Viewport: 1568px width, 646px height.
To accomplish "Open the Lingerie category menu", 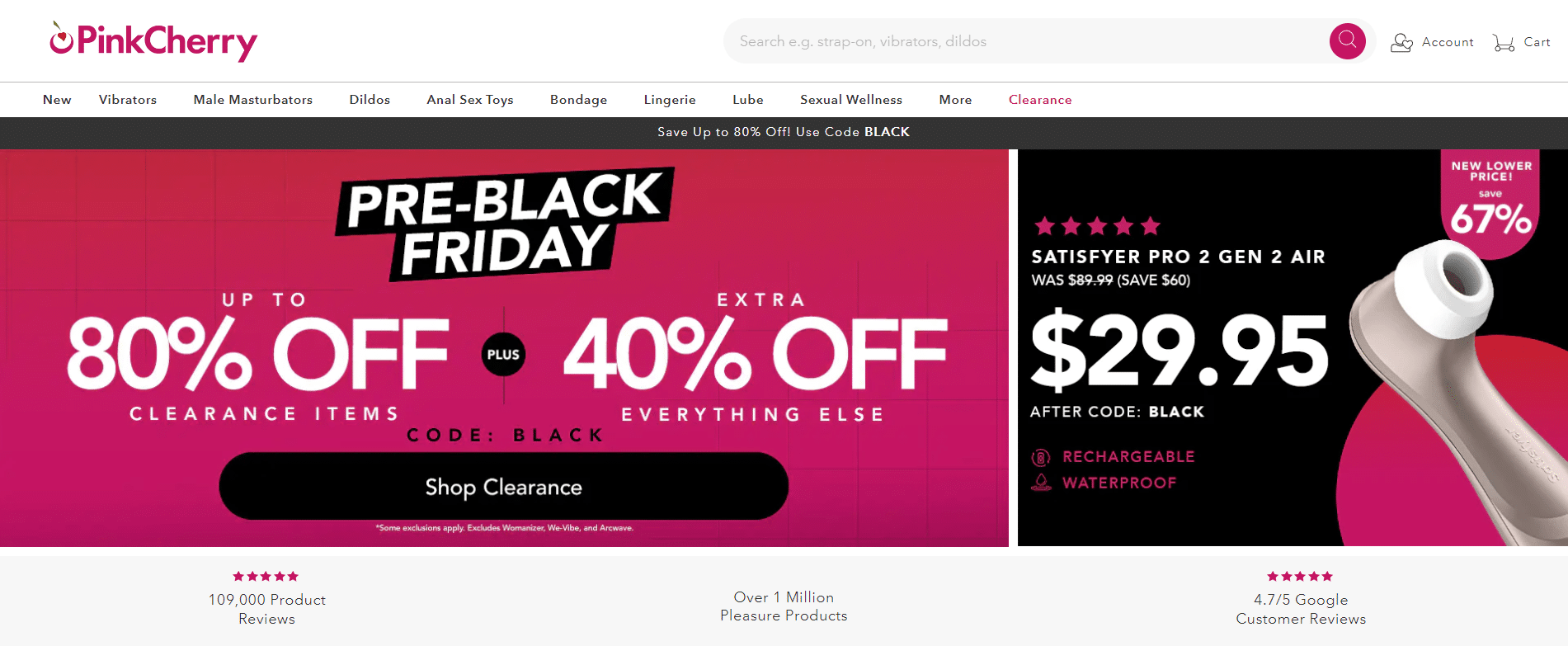I will pos(670,100).
